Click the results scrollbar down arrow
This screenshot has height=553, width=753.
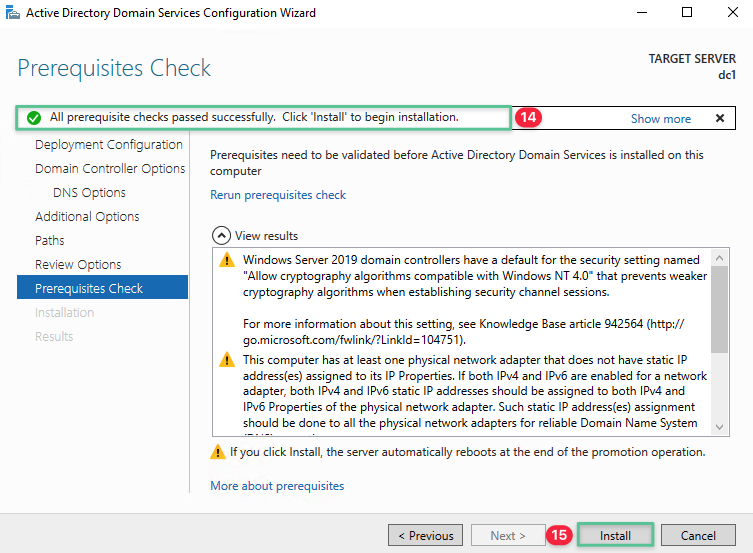[720, 427]
